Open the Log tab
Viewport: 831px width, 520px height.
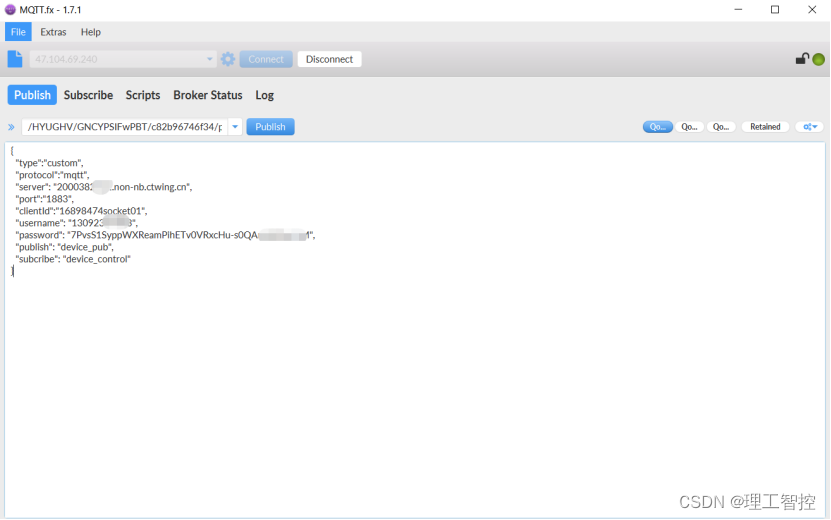[264, 95]
